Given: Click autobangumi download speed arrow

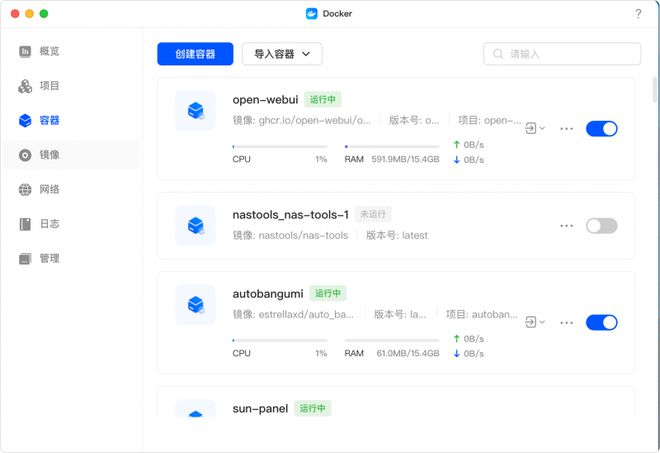Looking at the screenshot, I should 456,354.
